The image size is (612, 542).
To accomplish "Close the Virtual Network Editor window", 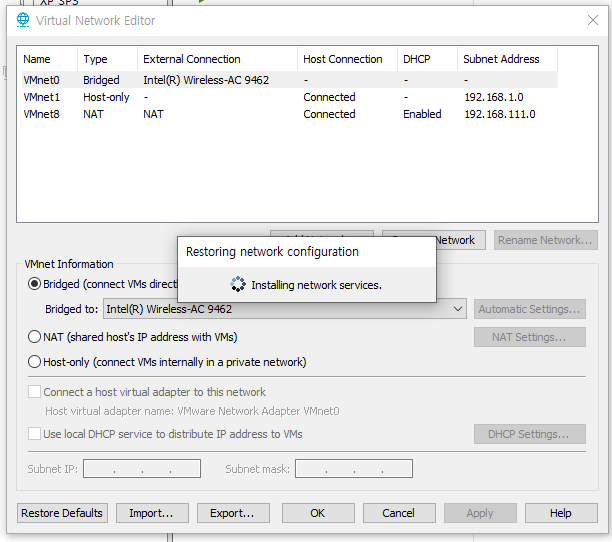I will coord(592,20).
